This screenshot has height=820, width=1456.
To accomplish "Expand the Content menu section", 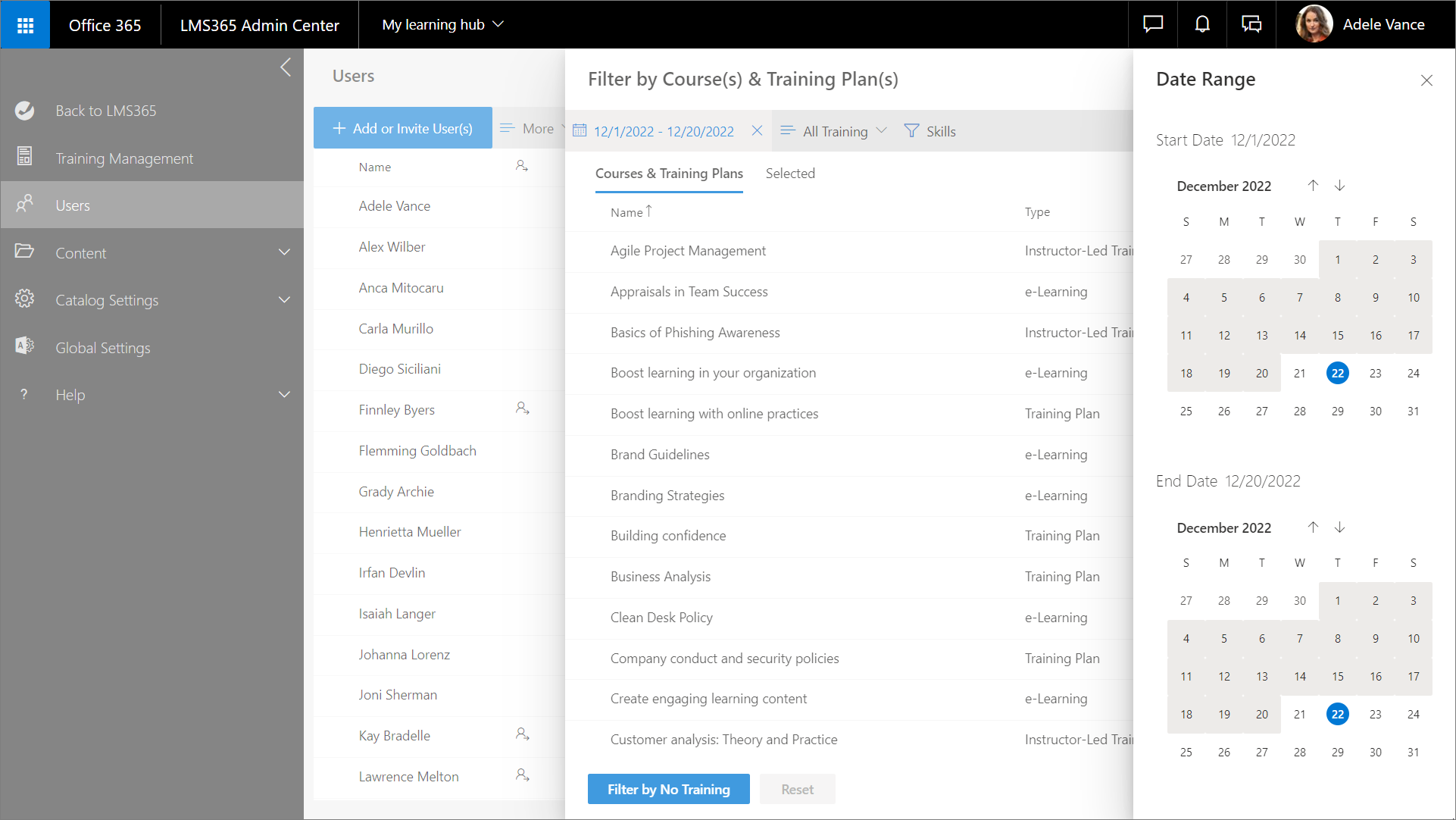I will [284, 252].
